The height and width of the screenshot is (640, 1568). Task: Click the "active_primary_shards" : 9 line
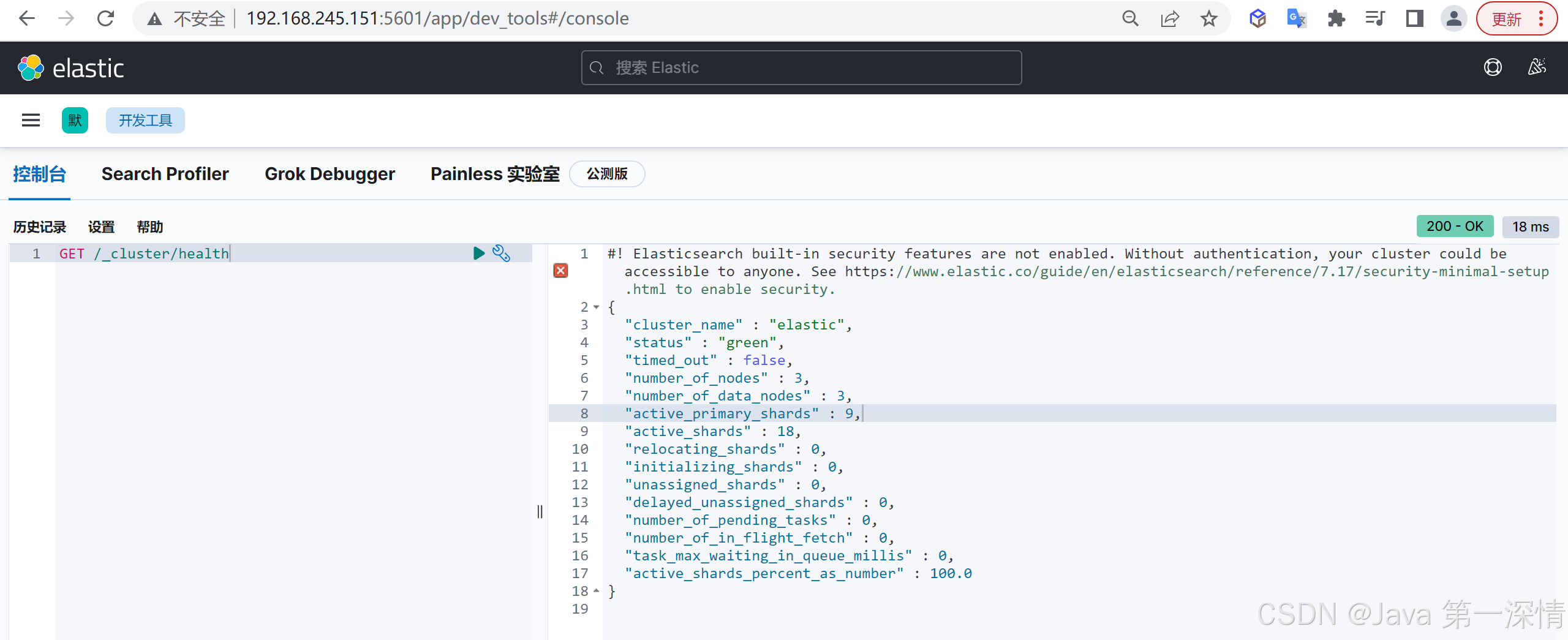click(742, 413)
